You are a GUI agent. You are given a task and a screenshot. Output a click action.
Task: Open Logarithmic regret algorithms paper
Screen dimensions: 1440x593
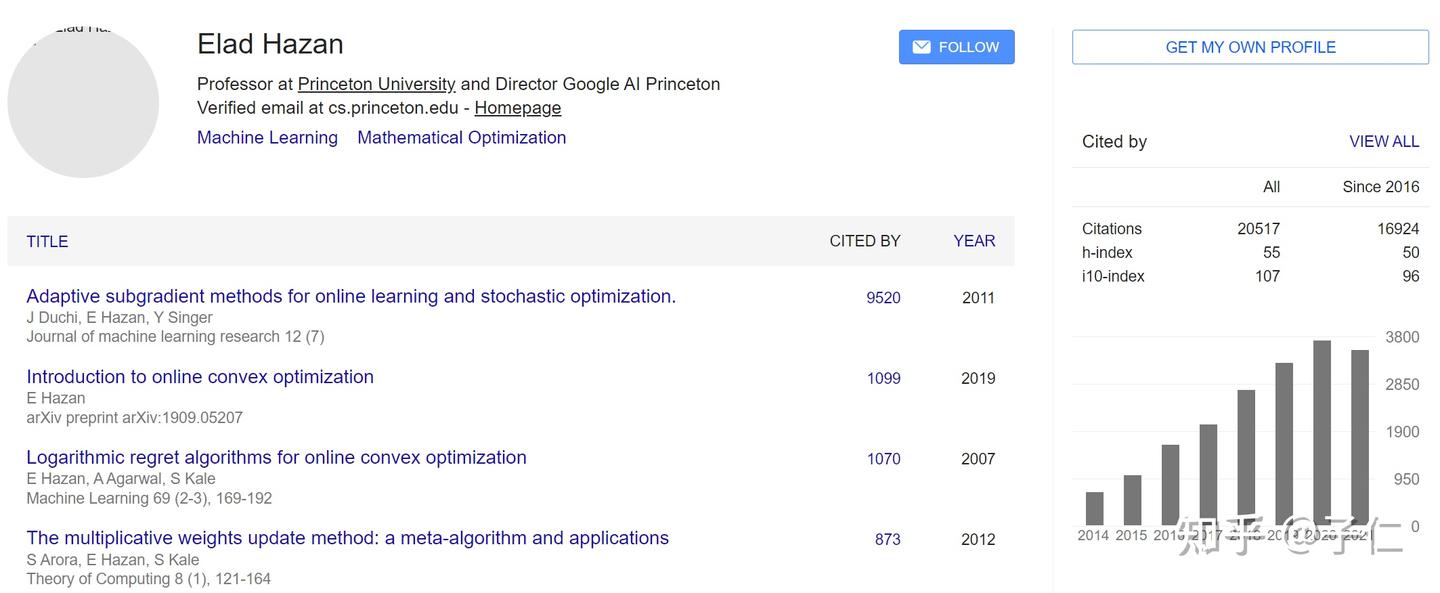pos(276,457)
